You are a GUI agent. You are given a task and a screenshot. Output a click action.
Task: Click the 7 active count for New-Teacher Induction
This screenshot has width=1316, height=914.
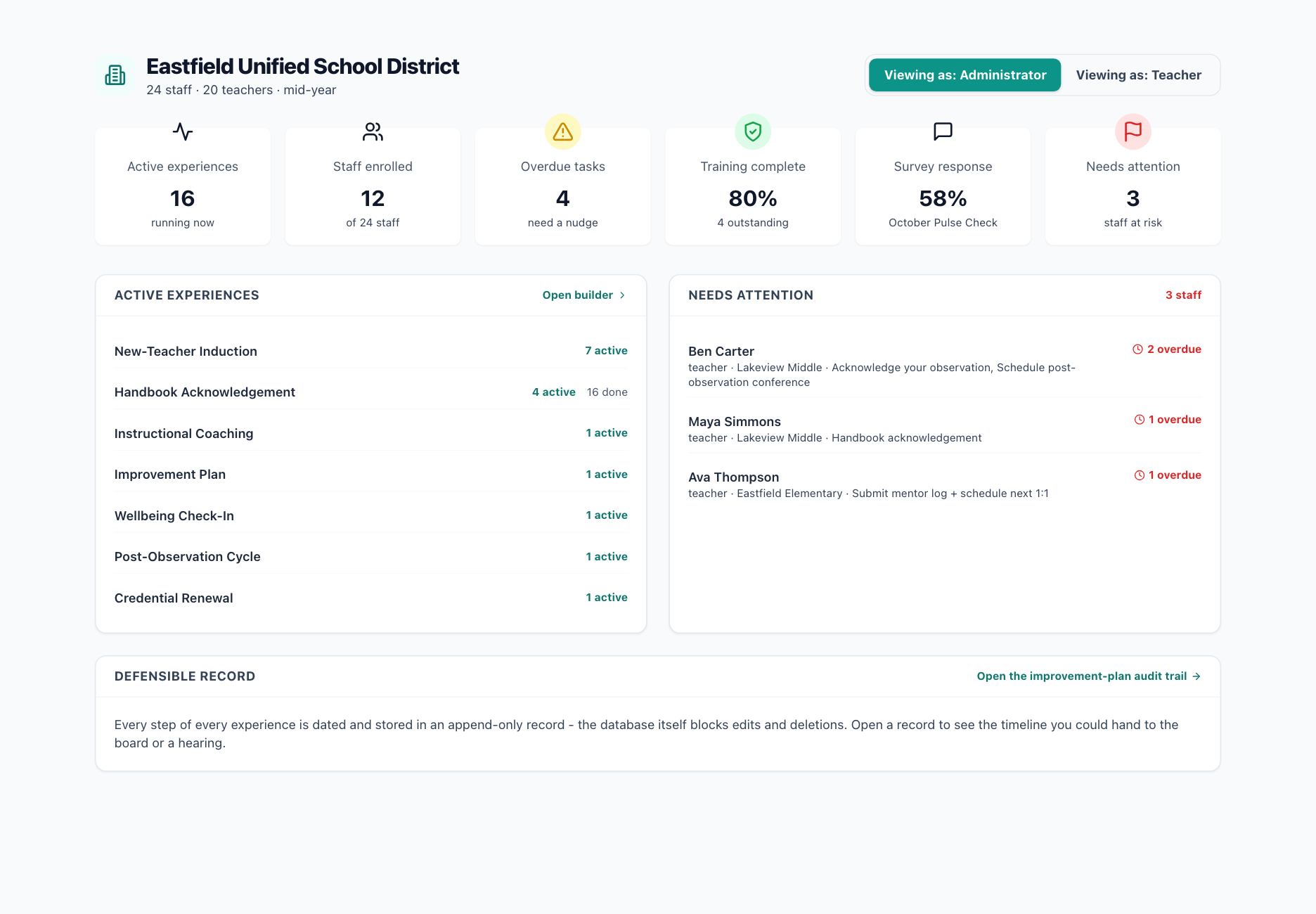click(606, 351)
